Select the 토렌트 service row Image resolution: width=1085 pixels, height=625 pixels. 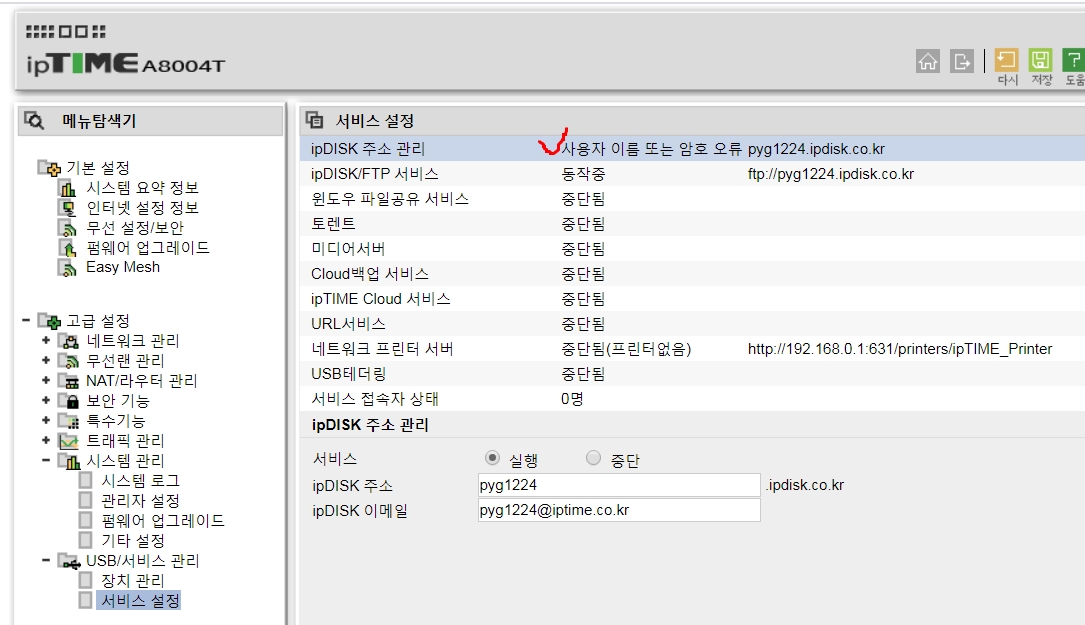click(692, 224)
